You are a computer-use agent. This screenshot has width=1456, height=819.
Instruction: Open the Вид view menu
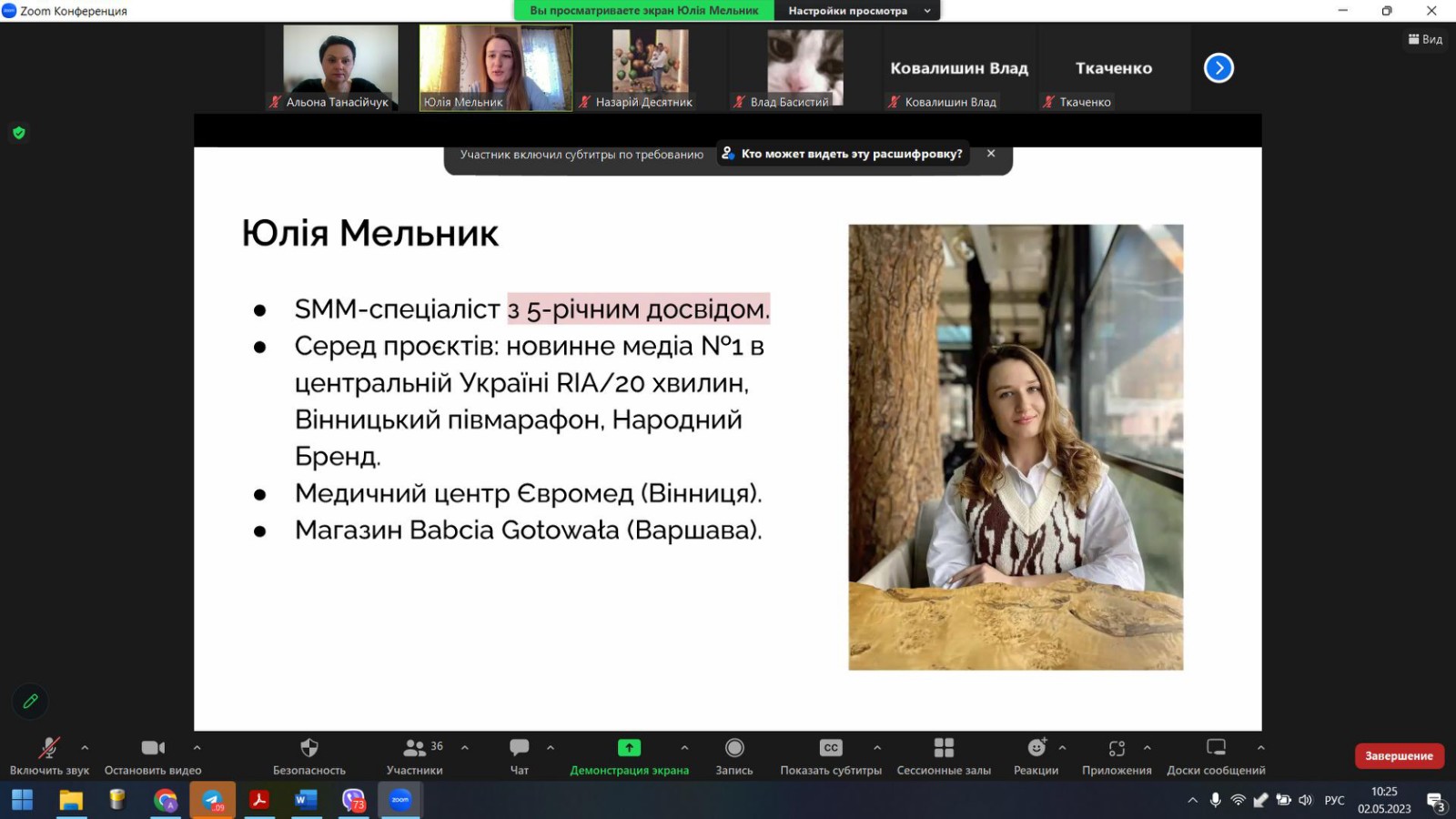(1425, 39)
